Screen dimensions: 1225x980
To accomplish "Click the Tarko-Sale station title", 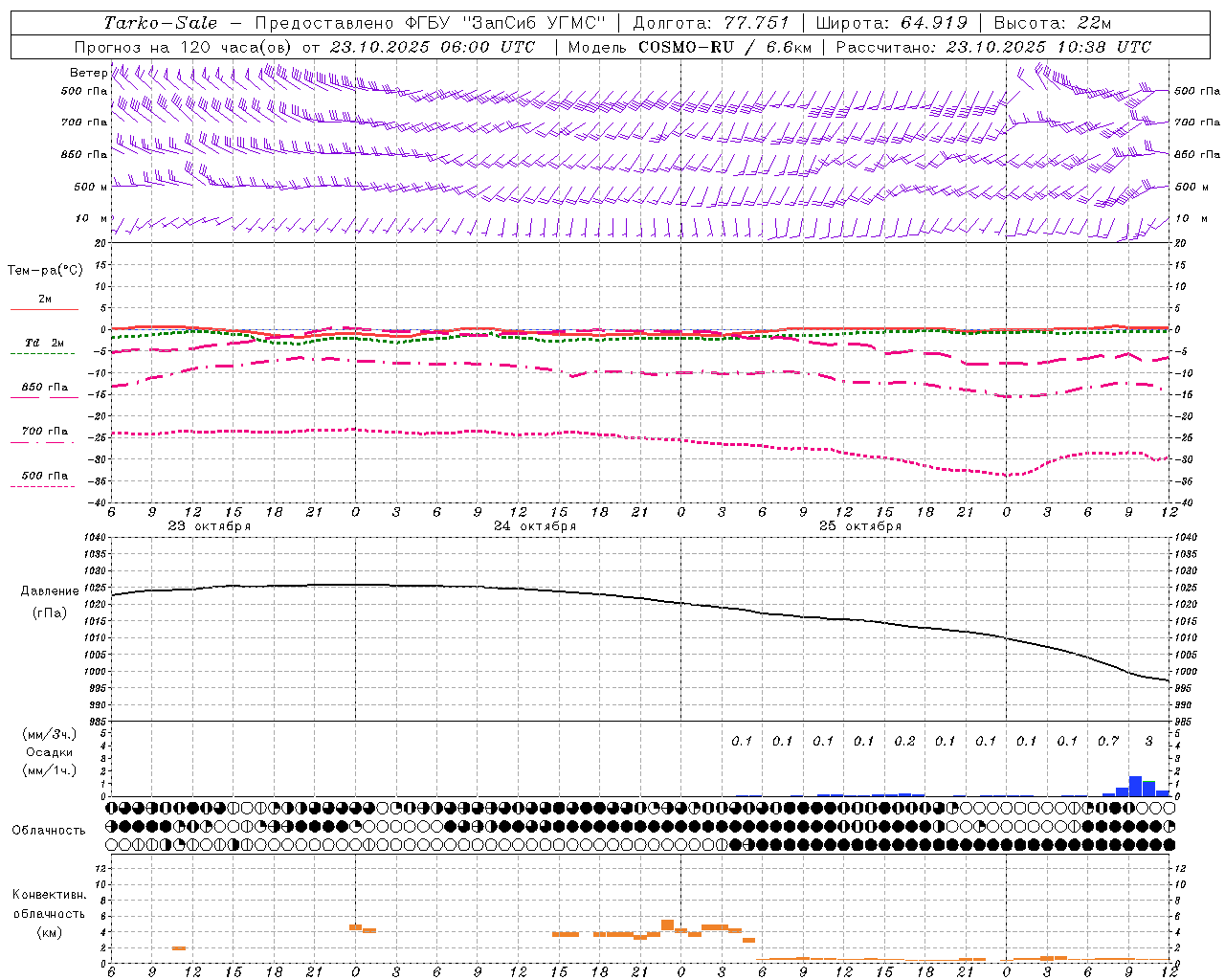I will [x=160, y=23].
